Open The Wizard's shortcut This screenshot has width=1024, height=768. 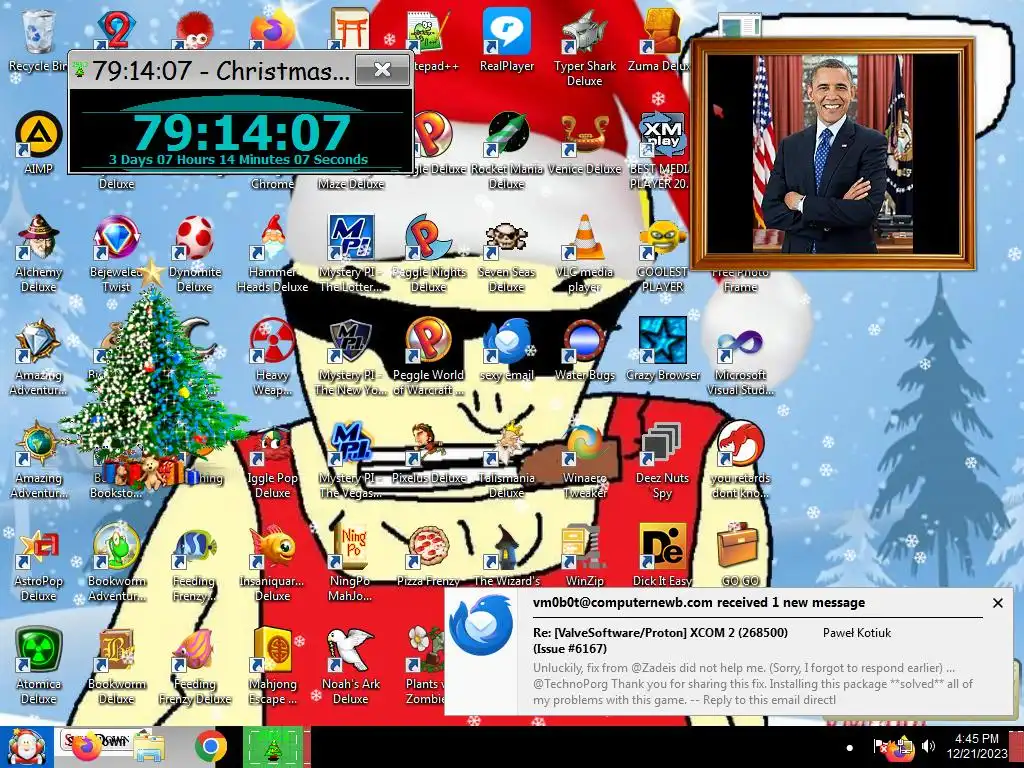click(x=507, y=556)
